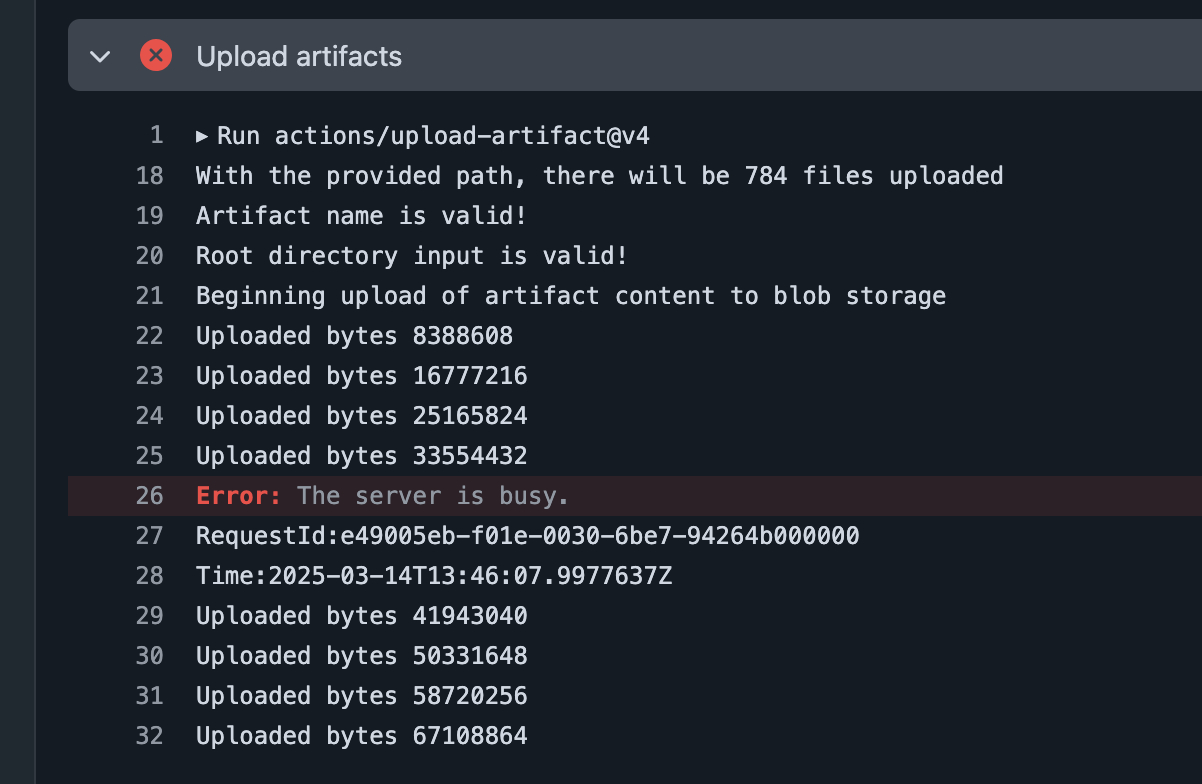Select log line number 25
The image size is (1202, 784).
tap(149, 456)
